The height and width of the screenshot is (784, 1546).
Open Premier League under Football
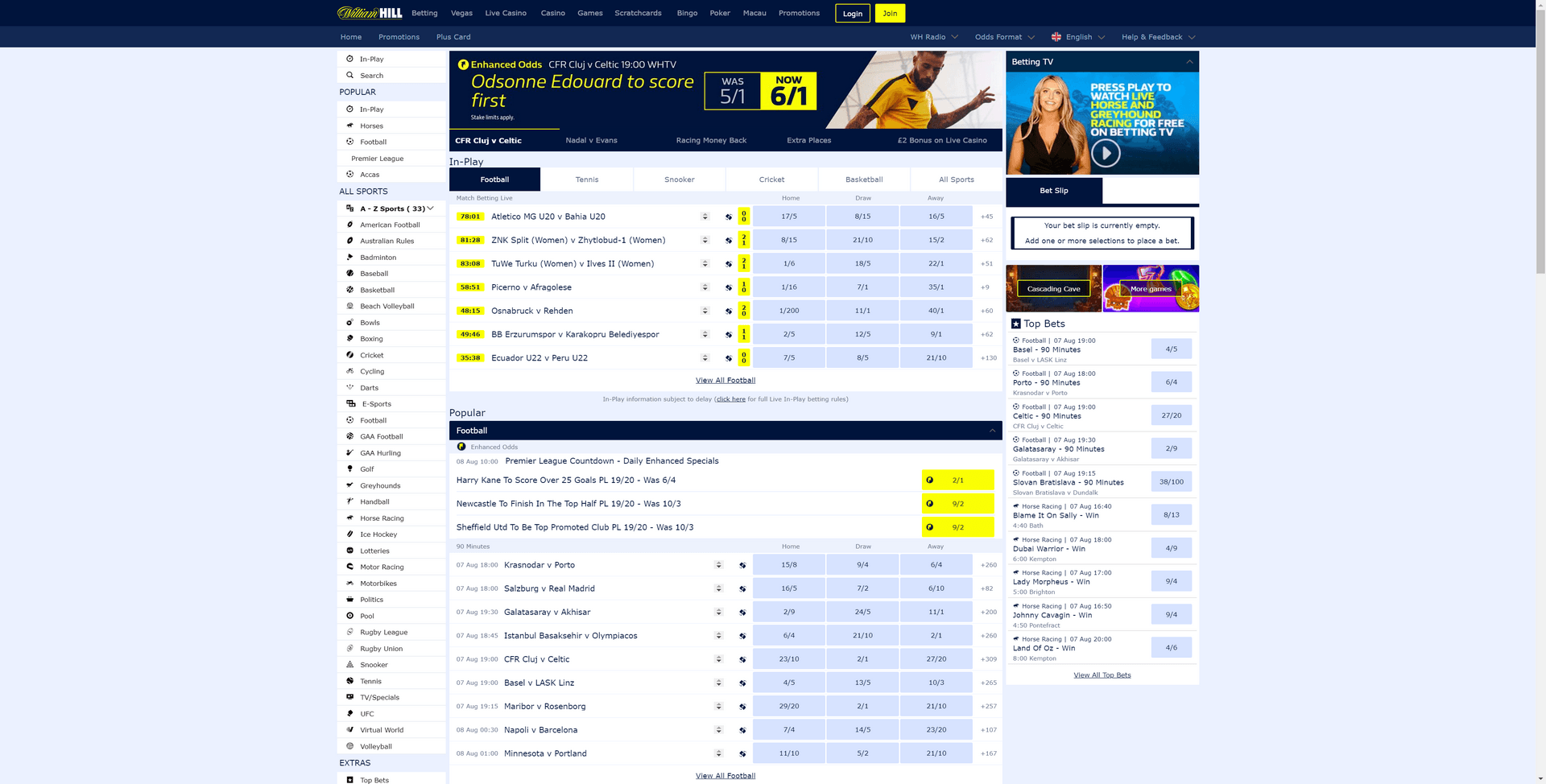point(391,159)
